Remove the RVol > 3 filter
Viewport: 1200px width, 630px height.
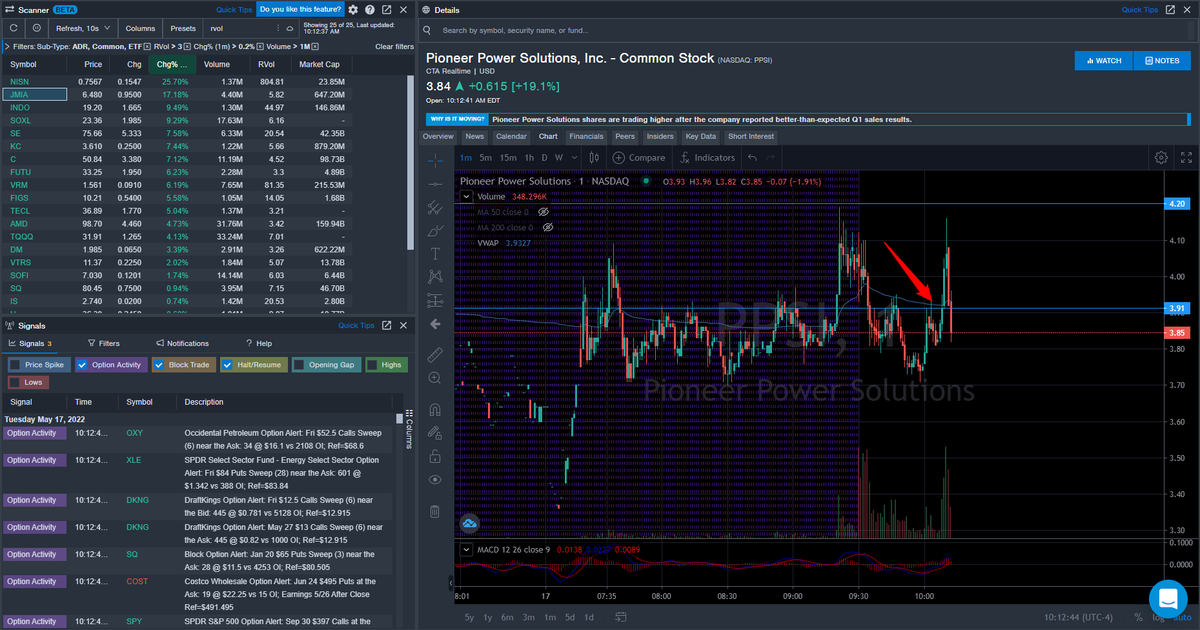tap(187, 47)
